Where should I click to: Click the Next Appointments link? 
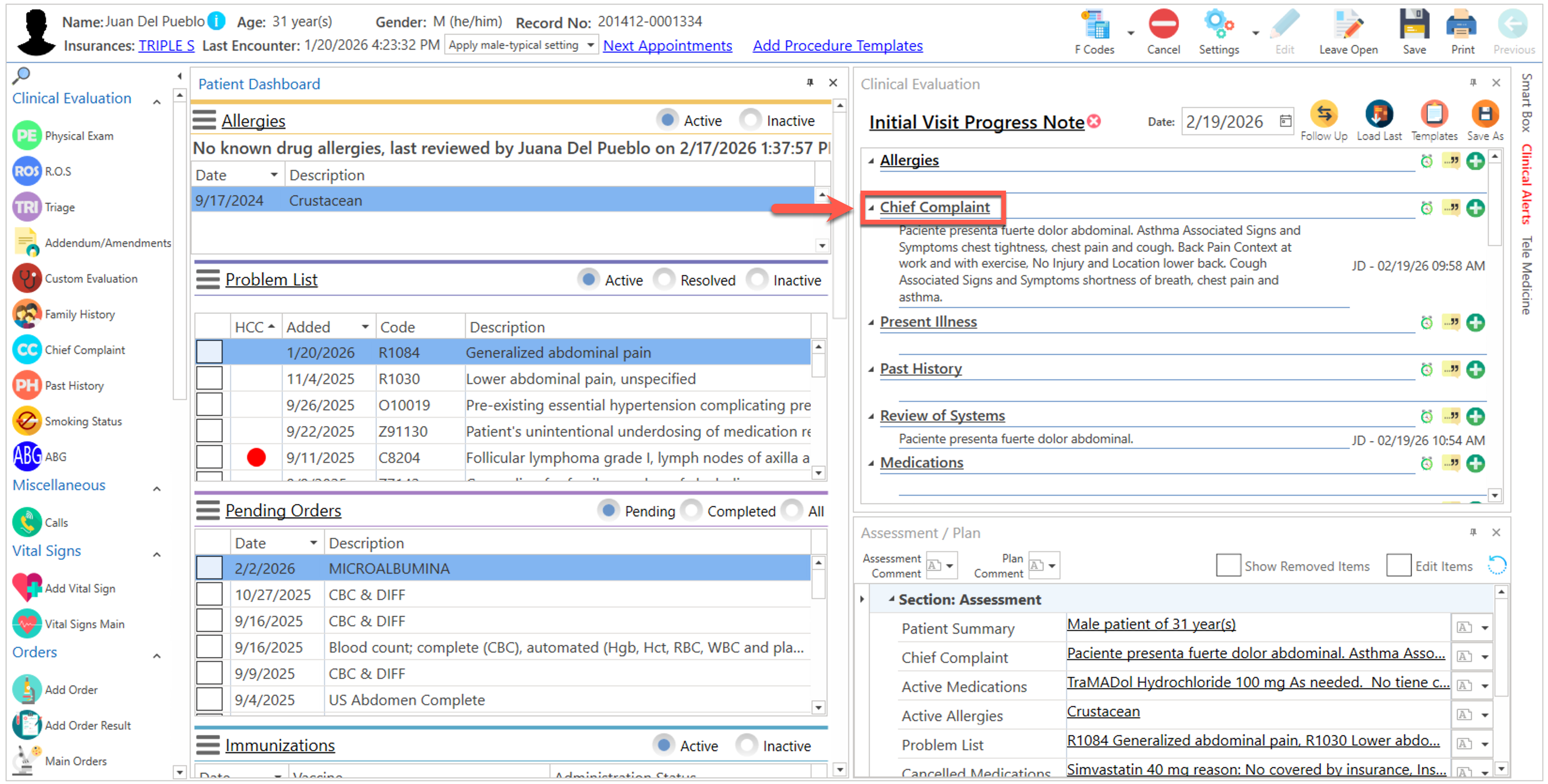667,46
